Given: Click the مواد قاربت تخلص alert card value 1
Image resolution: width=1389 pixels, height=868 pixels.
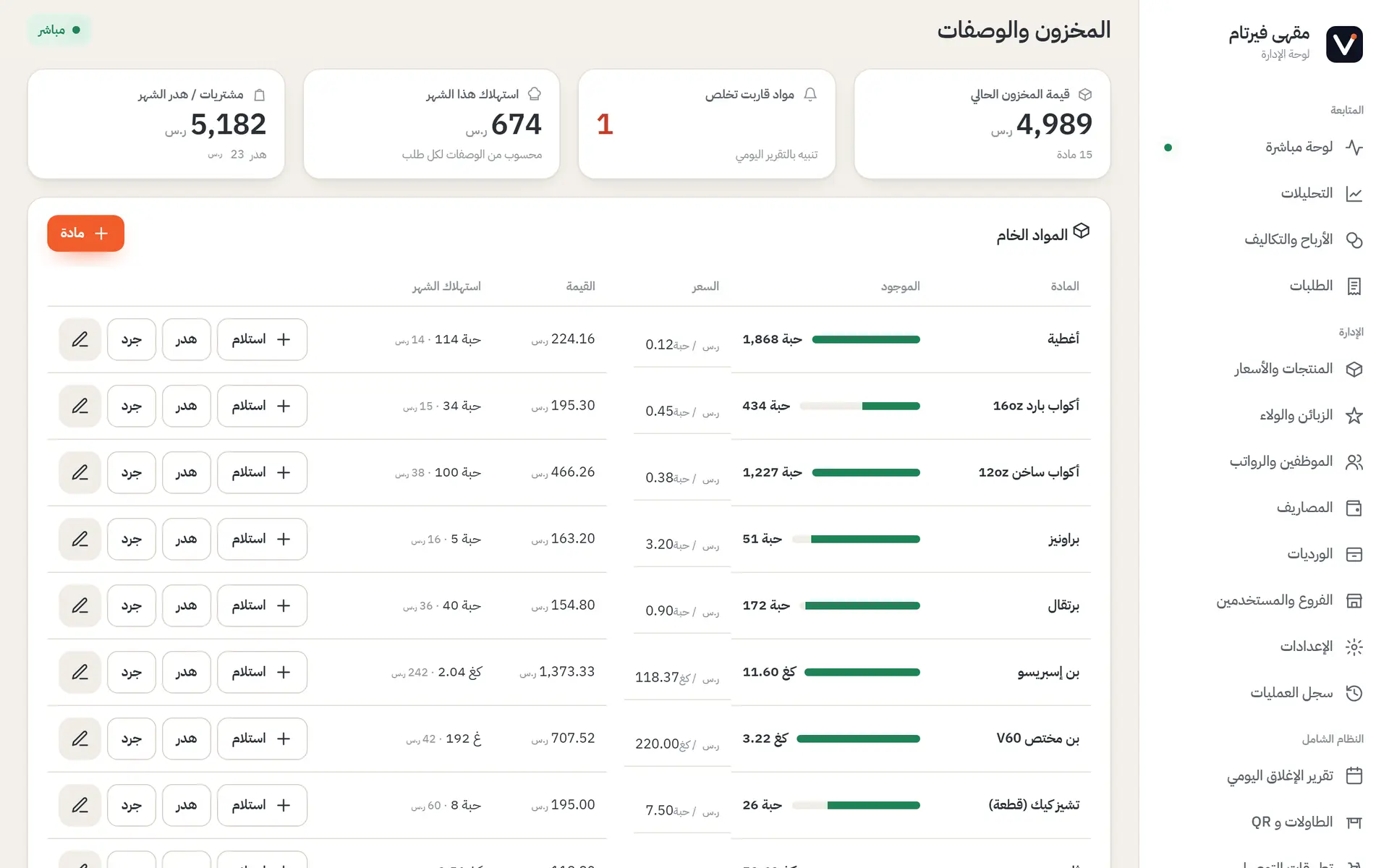Looking at the screenshot, I should [x=605, y=124].
